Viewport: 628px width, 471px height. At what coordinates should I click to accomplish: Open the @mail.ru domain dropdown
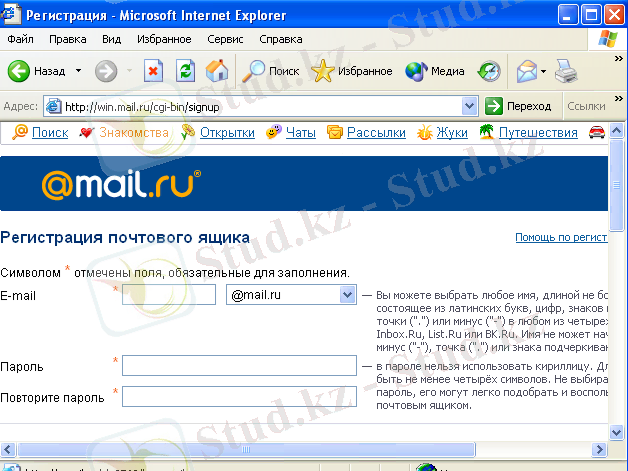pyautogui.click(x=347, y=295)
